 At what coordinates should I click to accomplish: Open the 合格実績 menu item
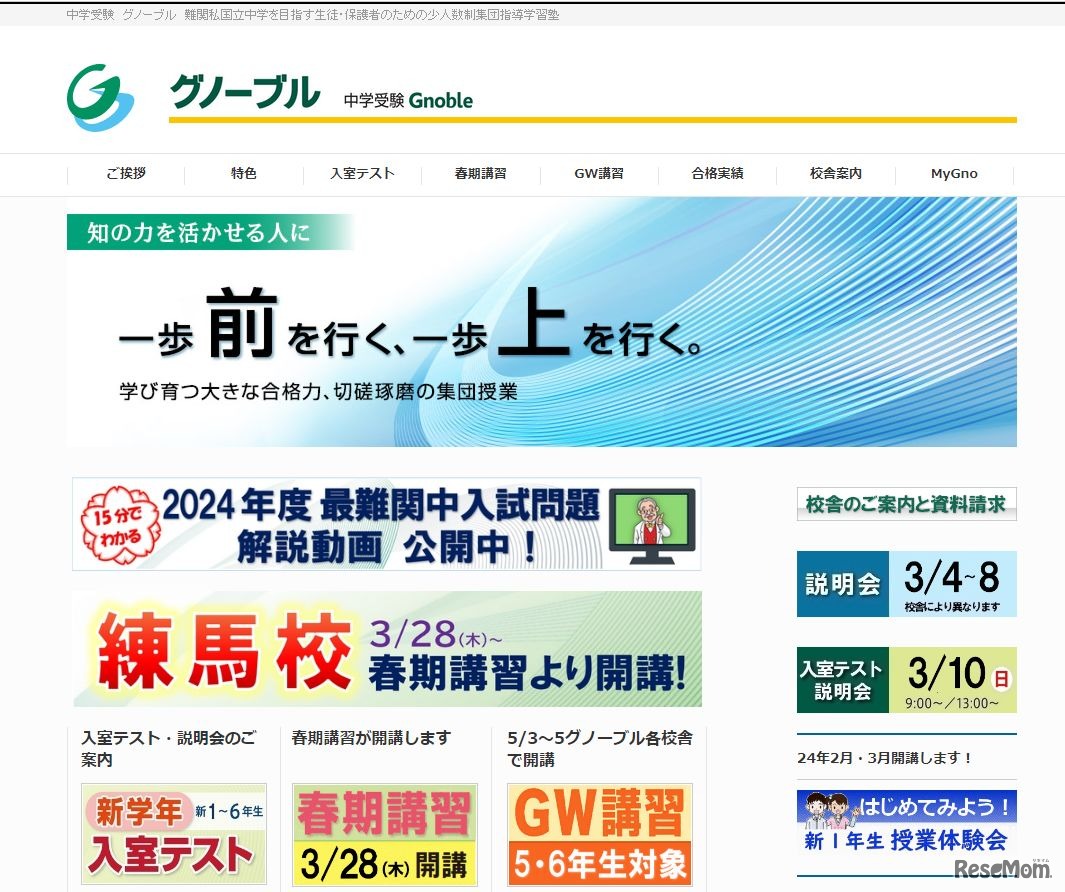(x=717, y=173)
